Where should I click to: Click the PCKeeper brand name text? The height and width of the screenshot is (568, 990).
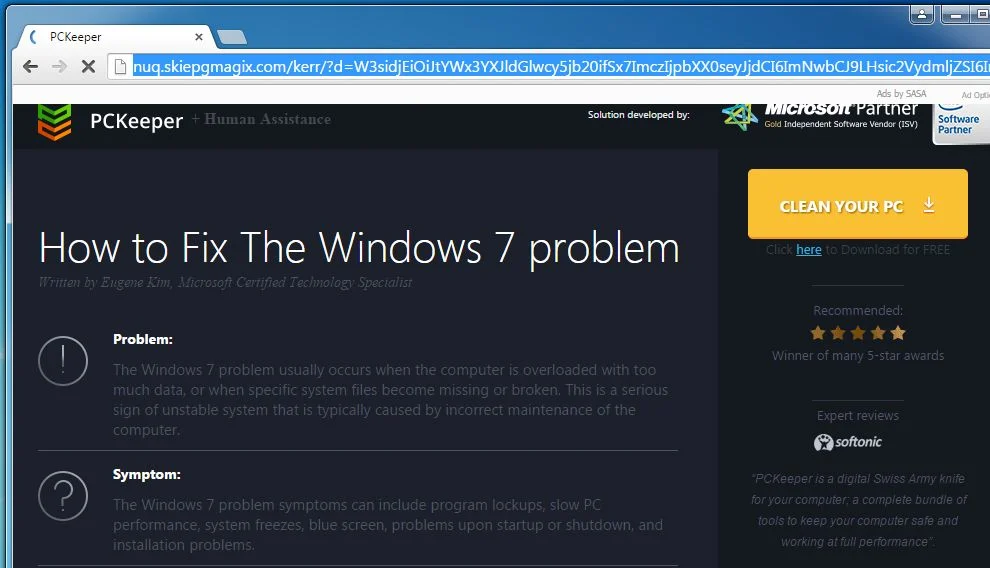click(x=136, y=121)
